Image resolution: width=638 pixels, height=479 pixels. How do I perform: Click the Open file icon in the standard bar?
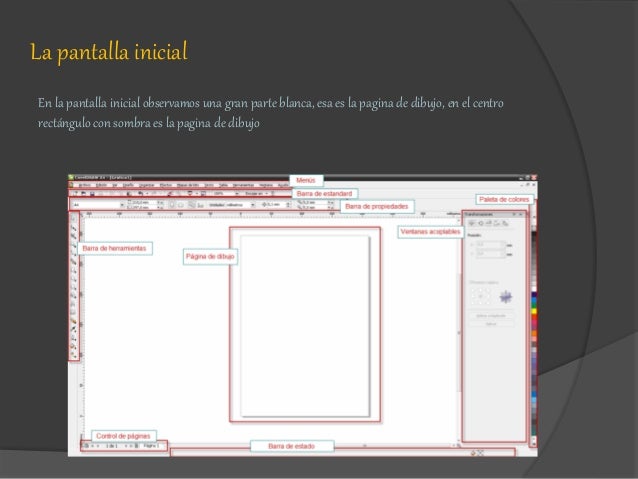(x=84, y=193)
